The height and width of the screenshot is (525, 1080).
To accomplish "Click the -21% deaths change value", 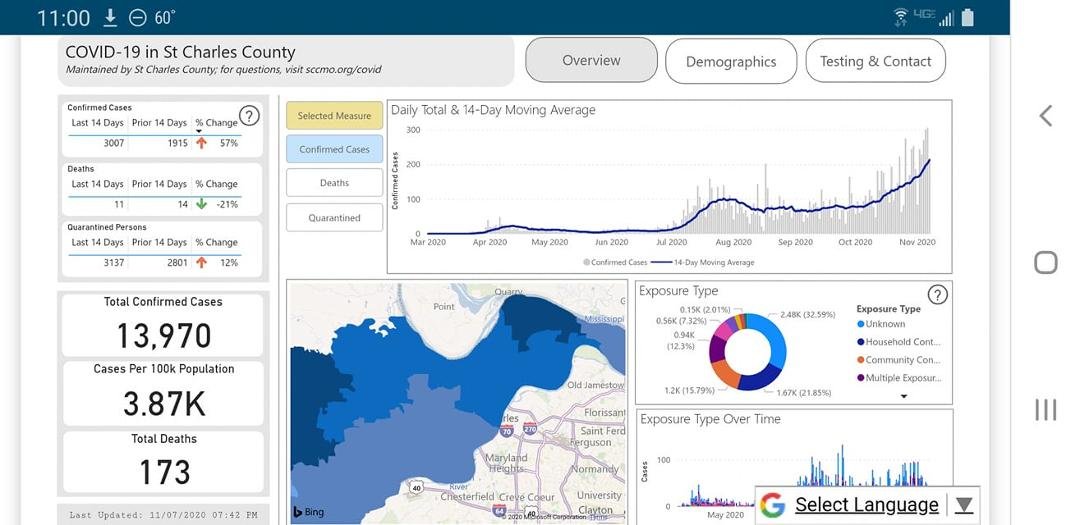I will (227, 204).
